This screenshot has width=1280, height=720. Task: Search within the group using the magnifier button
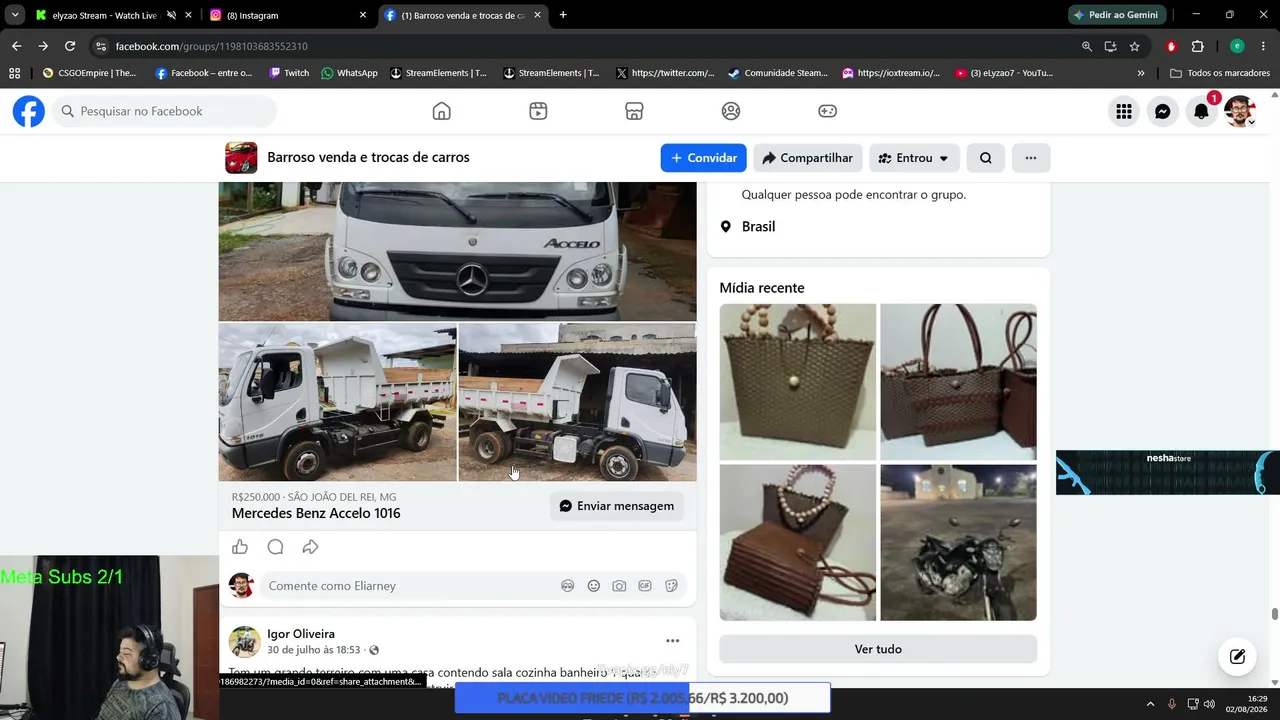(x=986, y=158)
